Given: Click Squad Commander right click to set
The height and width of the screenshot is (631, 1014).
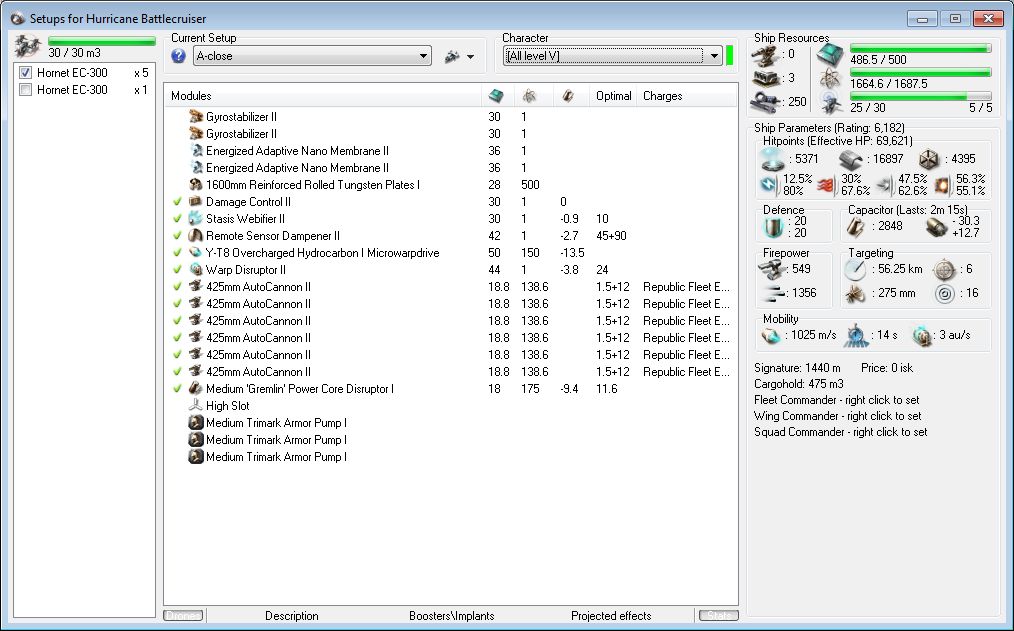Looking at the screenshot, I should (x=840, y=432).
